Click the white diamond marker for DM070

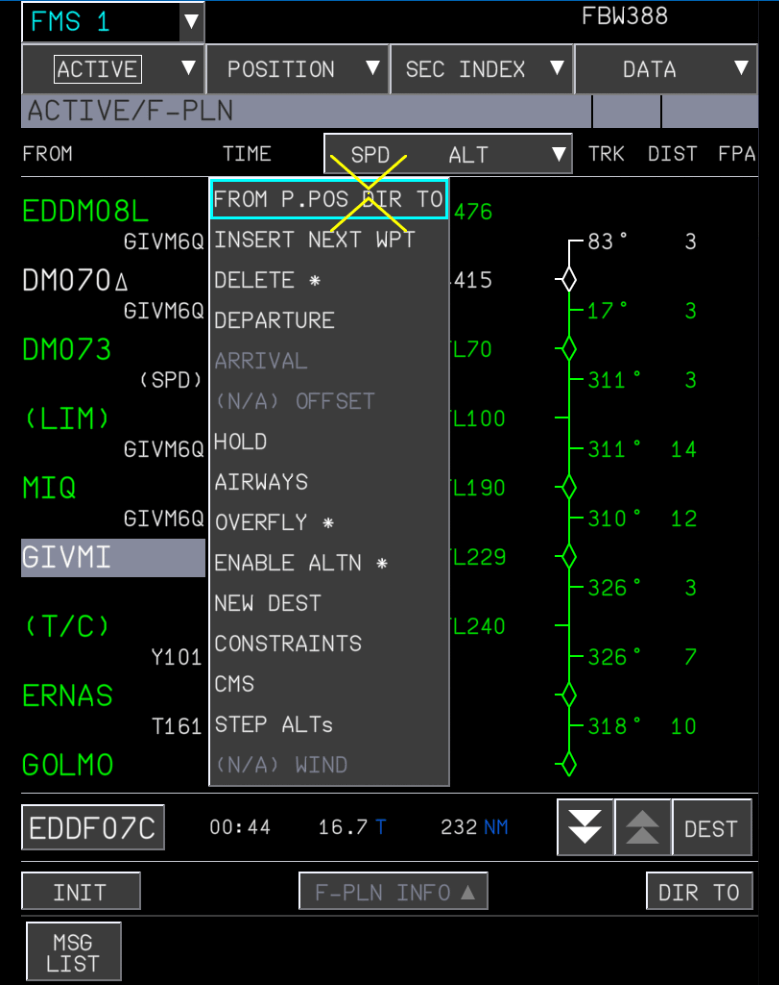pos(568,280)
